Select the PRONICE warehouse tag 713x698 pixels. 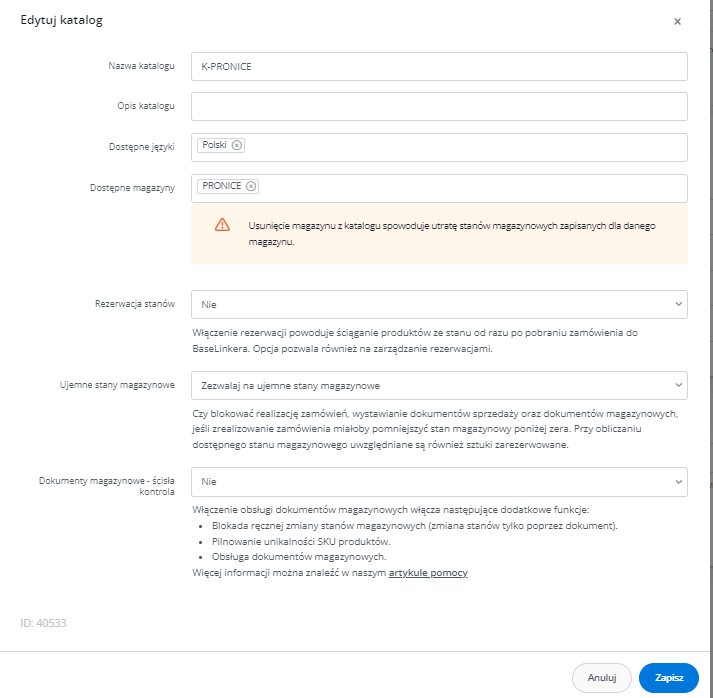point(221,186)
